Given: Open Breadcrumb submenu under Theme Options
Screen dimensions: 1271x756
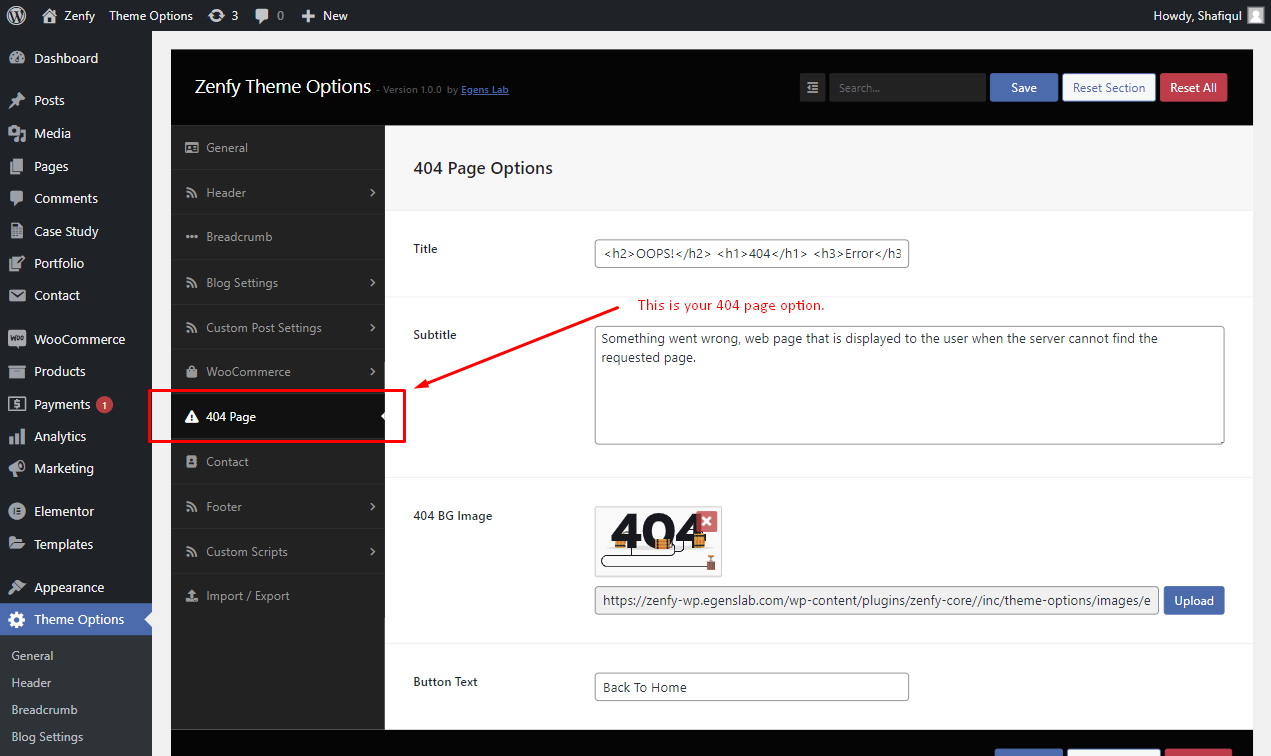Looking at the screenshot, I should point(44,710).
